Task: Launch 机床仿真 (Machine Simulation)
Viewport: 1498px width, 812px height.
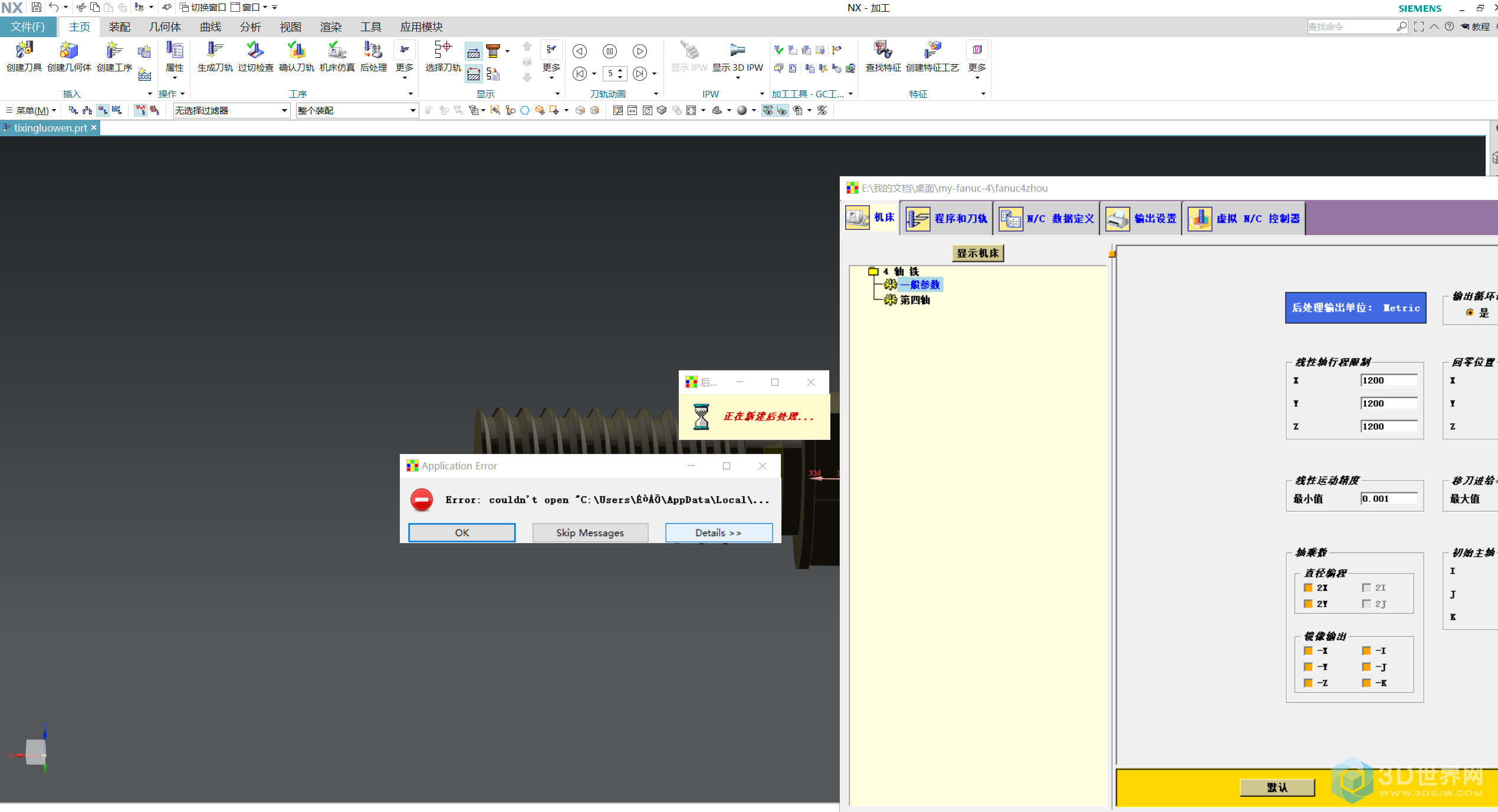Action: (337, 57)
